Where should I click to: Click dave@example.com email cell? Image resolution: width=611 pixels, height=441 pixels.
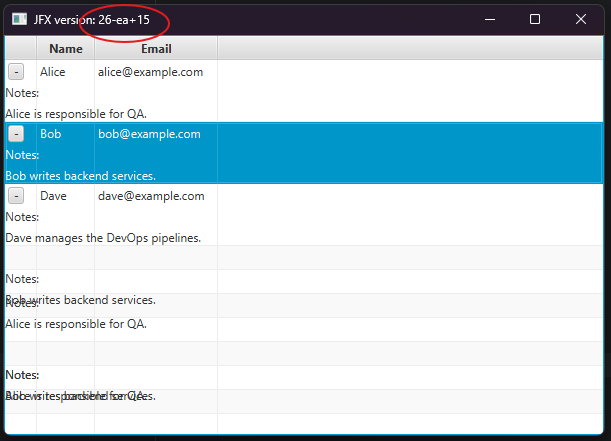[150, 196]
